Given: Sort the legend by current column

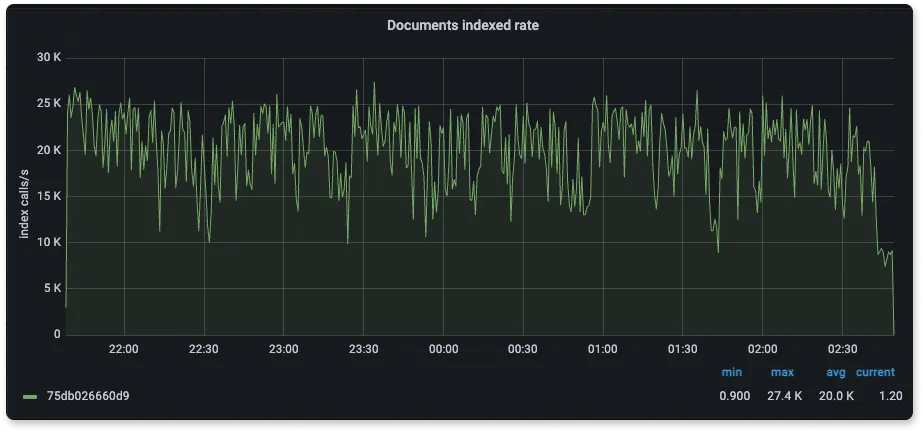Looking at the screenshot, I should [875, 372].
